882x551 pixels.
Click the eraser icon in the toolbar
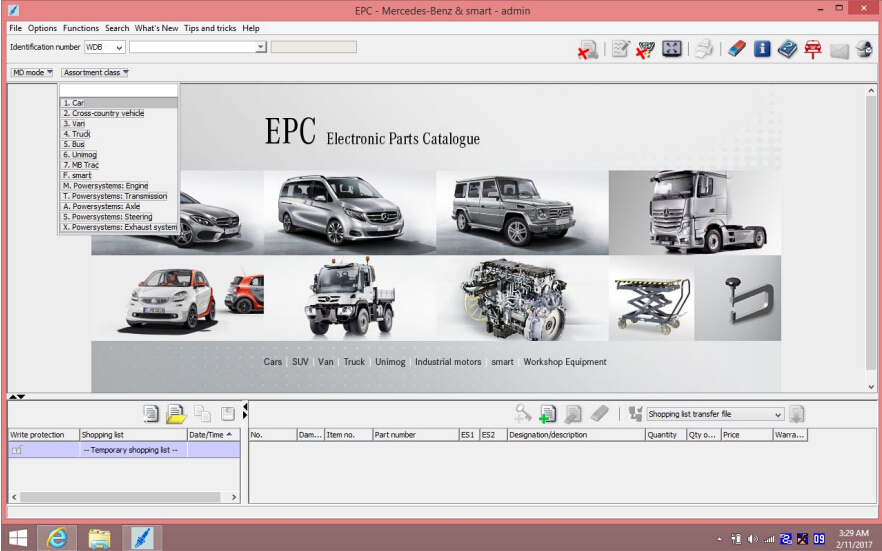[737, 49]
